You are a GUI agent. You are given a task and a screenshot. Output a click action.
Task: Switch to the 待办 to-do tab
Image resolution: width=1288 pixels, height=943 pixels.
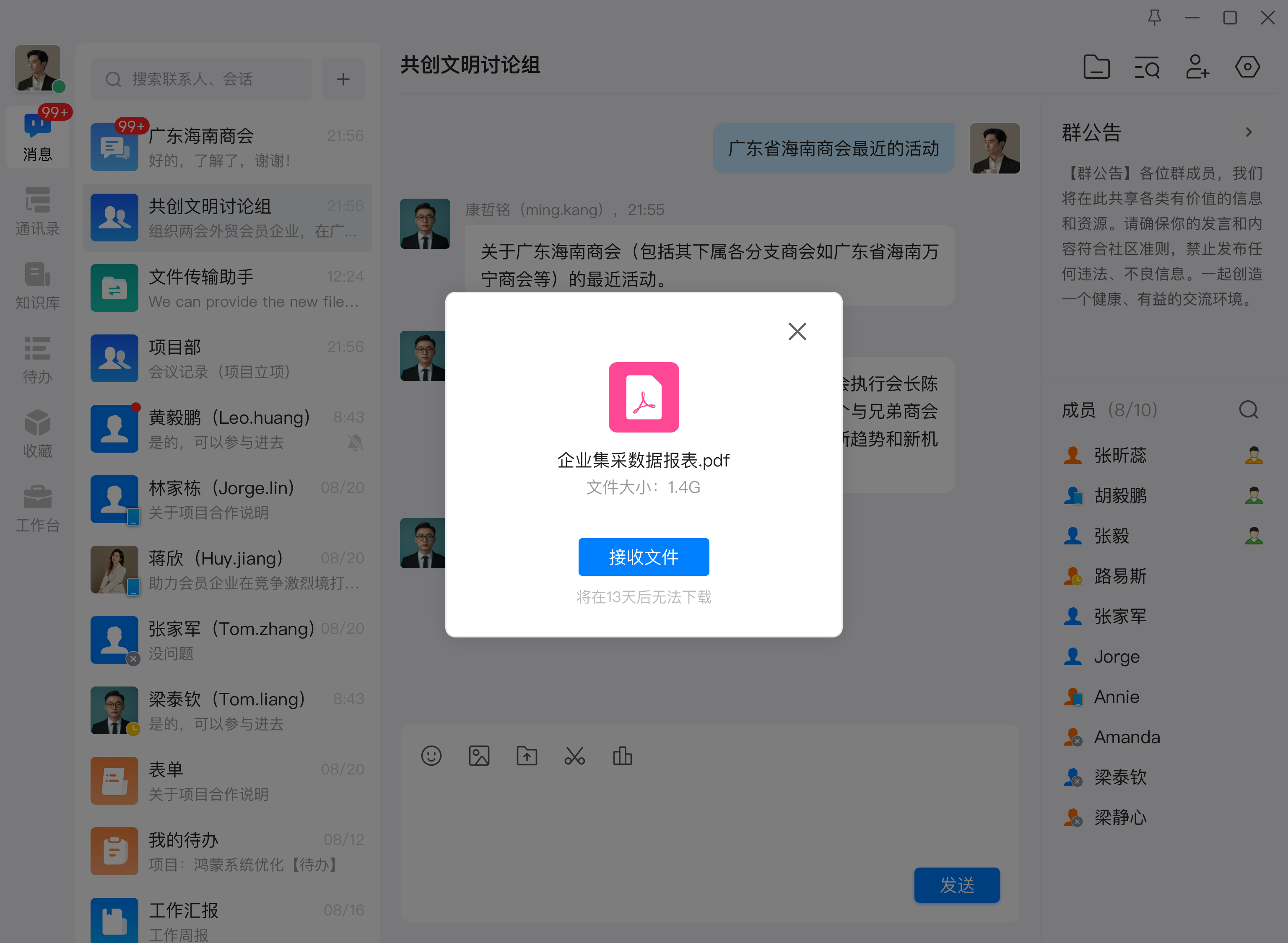tap(37, 360)
